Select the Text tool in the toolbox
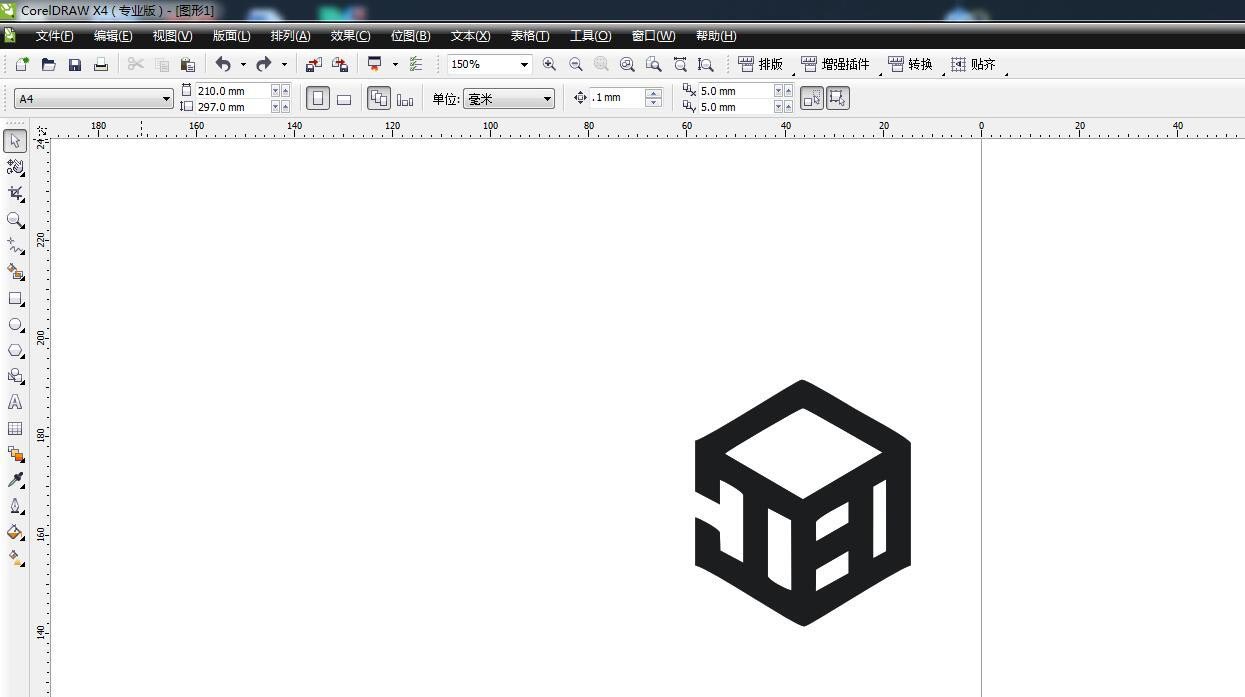Image resolution: width=1245 pixels, height=697 pixels. pos(15,403)
